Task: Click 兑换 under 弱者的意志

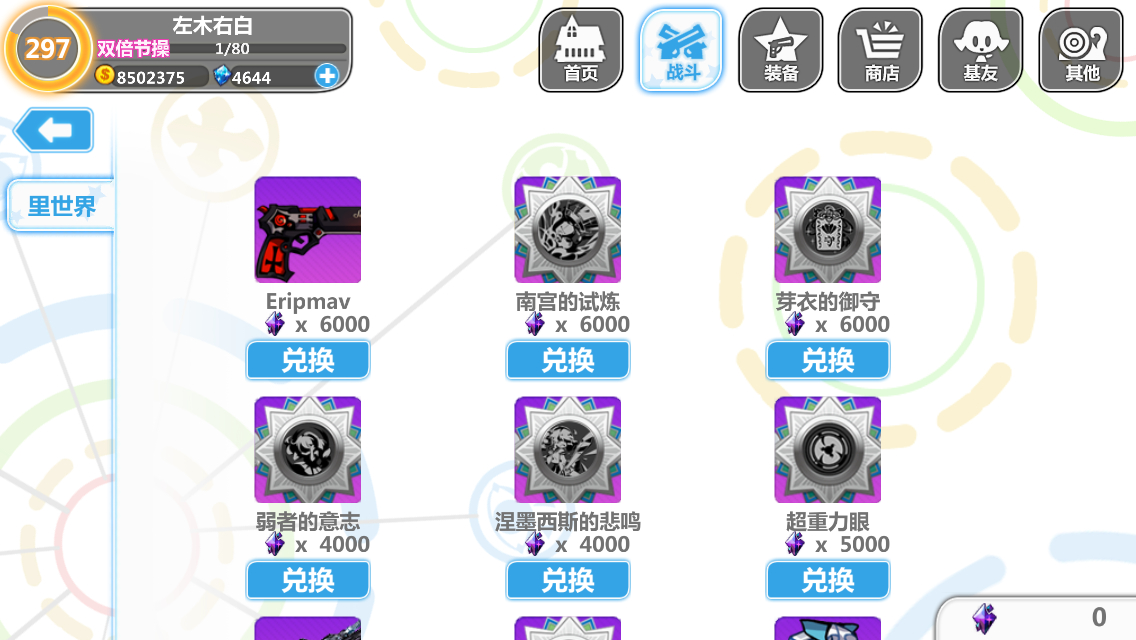Action: tap(308, 580)
